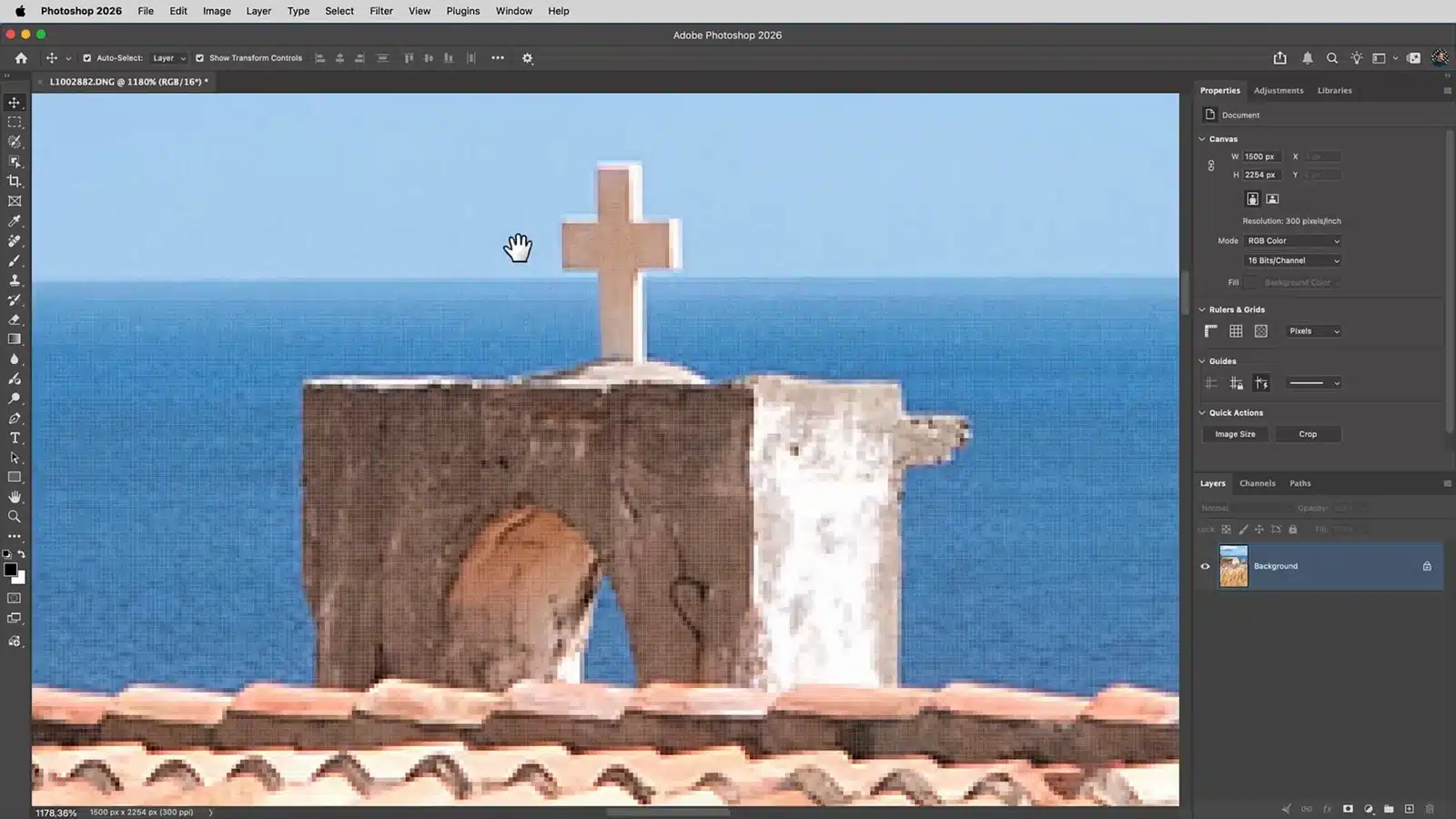Select the Brush tool
The height and width of the screenshot is (819, 1456).
(x=15, y=260)
